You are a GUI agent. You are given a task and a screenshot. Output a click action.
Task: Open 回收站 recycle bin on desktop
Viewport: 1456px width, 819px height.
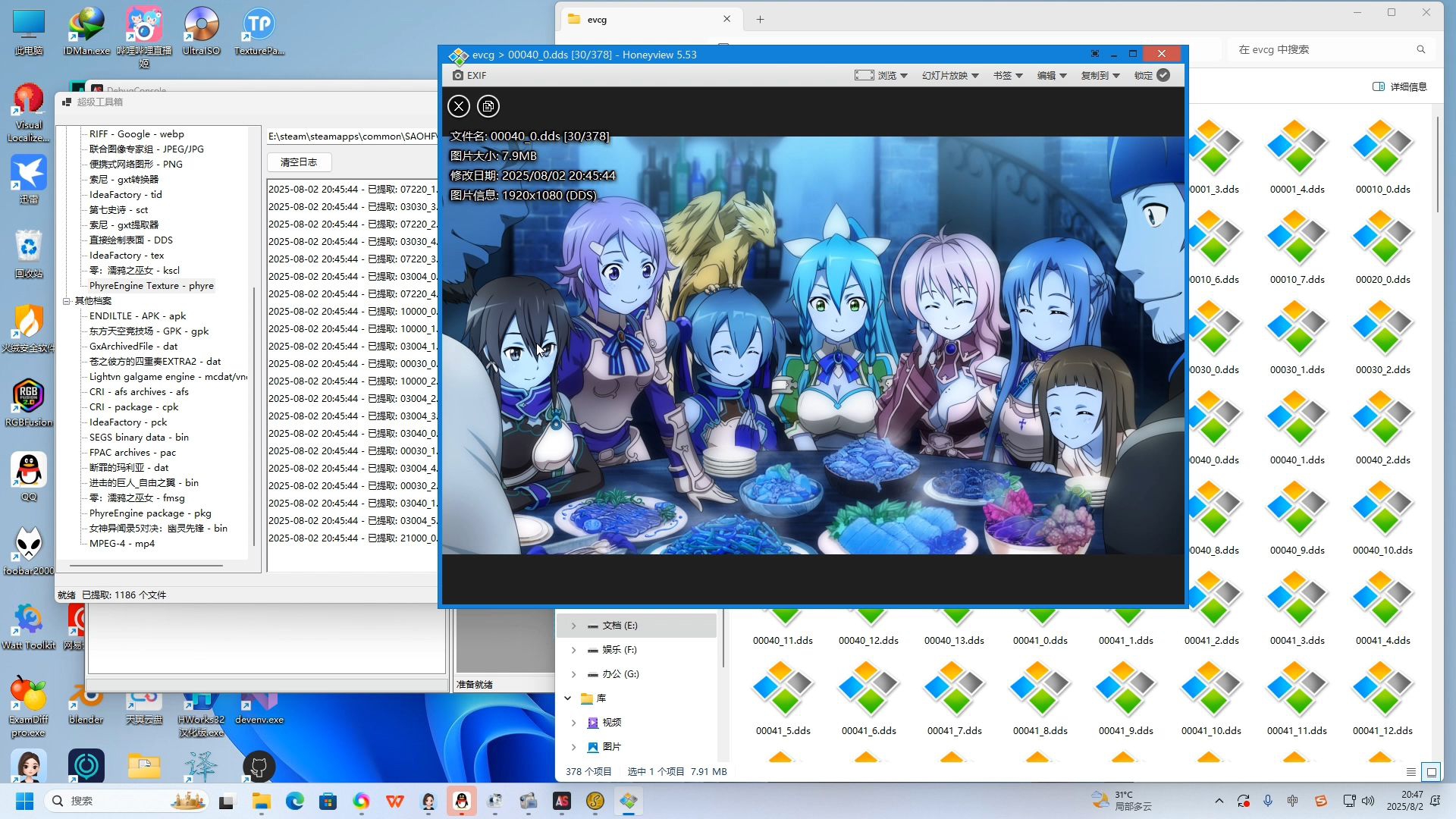coord(29,254)
